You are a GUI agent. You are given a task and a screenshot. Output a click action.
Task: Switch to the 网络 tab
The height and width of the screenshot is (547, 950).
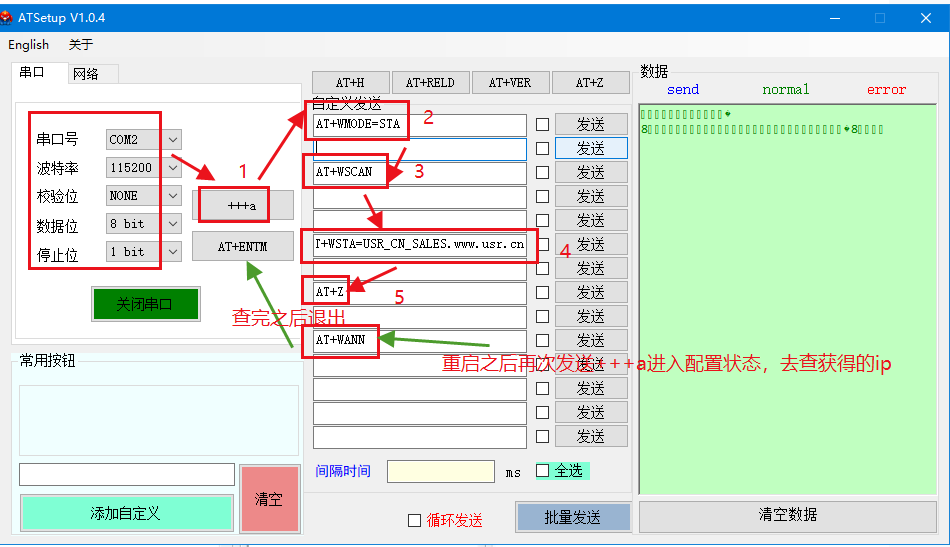(x=86, y=74)
